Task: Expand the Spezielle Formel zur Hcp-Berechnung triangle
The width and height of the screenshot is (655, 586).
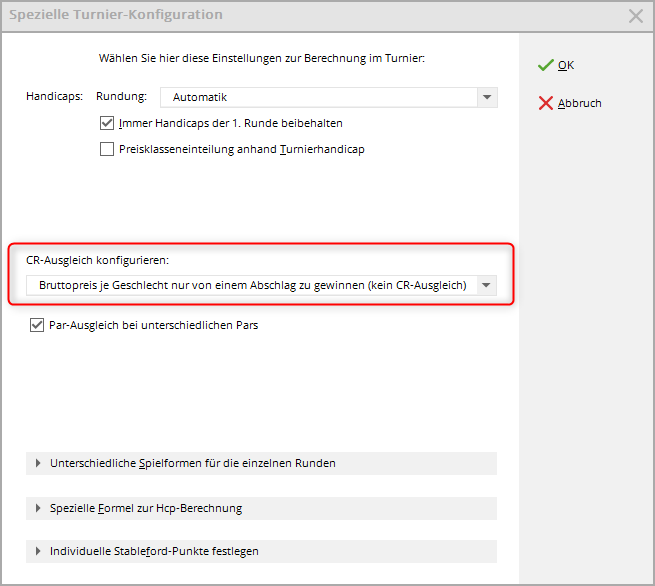Action: click(38, 508)
